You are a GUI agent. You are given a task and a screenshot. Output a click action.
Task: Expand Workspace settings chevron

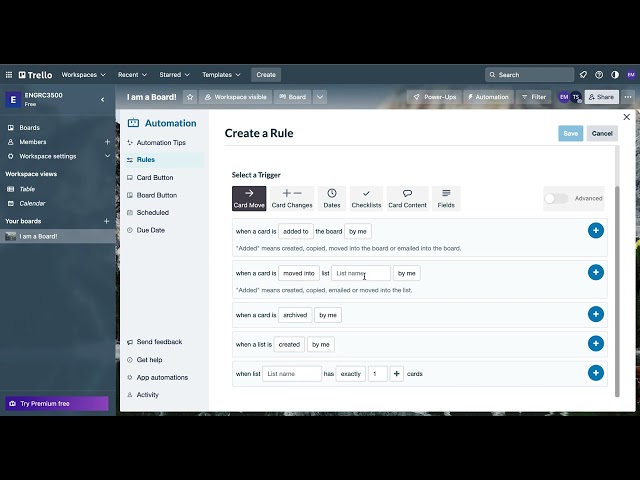[x=107, y=156]
